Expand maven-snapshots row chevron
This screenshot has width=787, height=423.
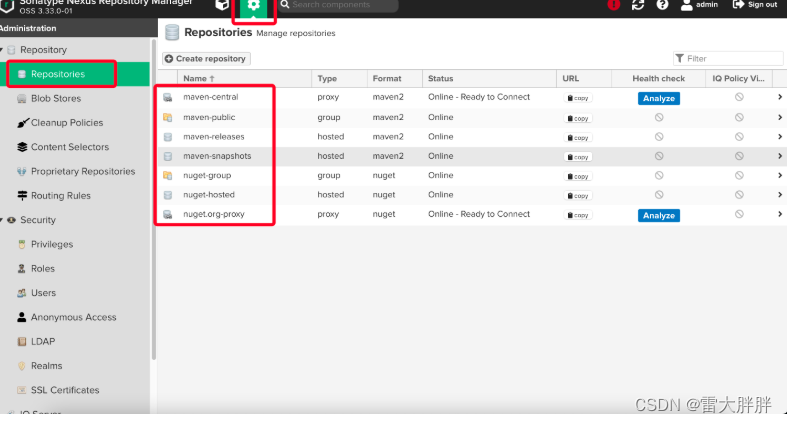click(779, 156)
